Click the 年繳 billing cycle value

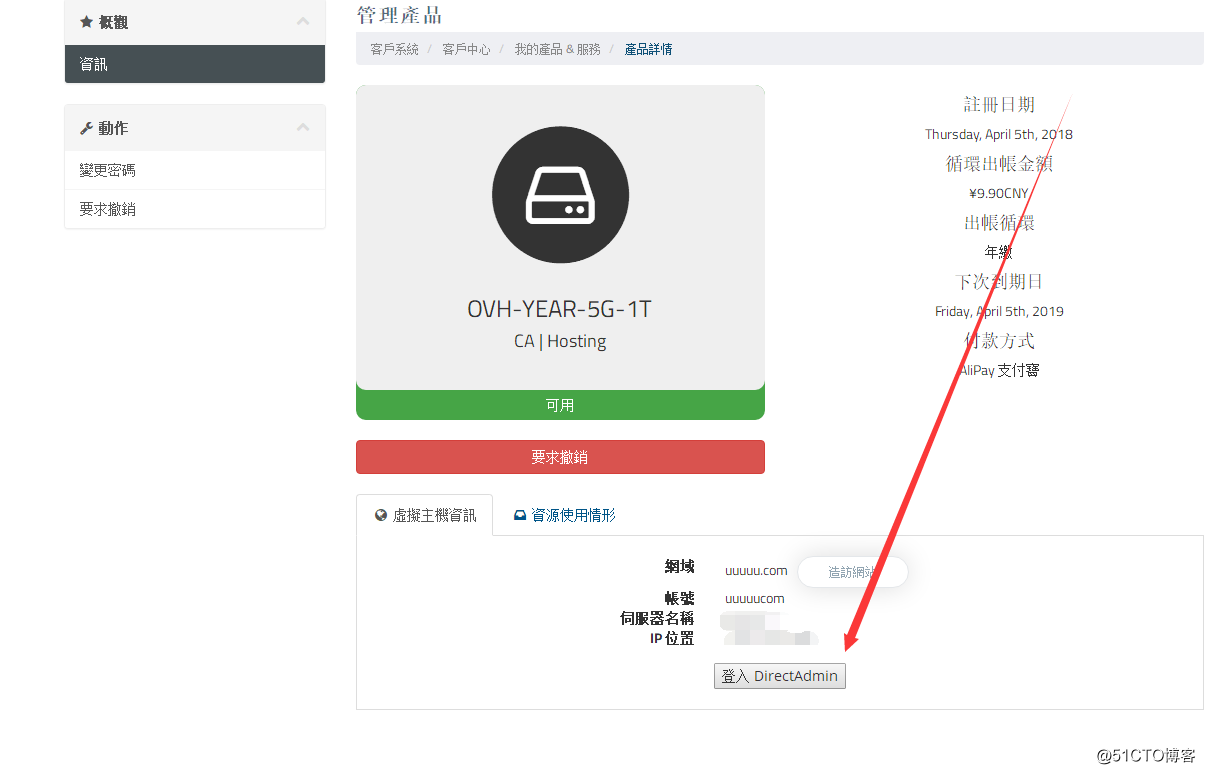(999, 252)
